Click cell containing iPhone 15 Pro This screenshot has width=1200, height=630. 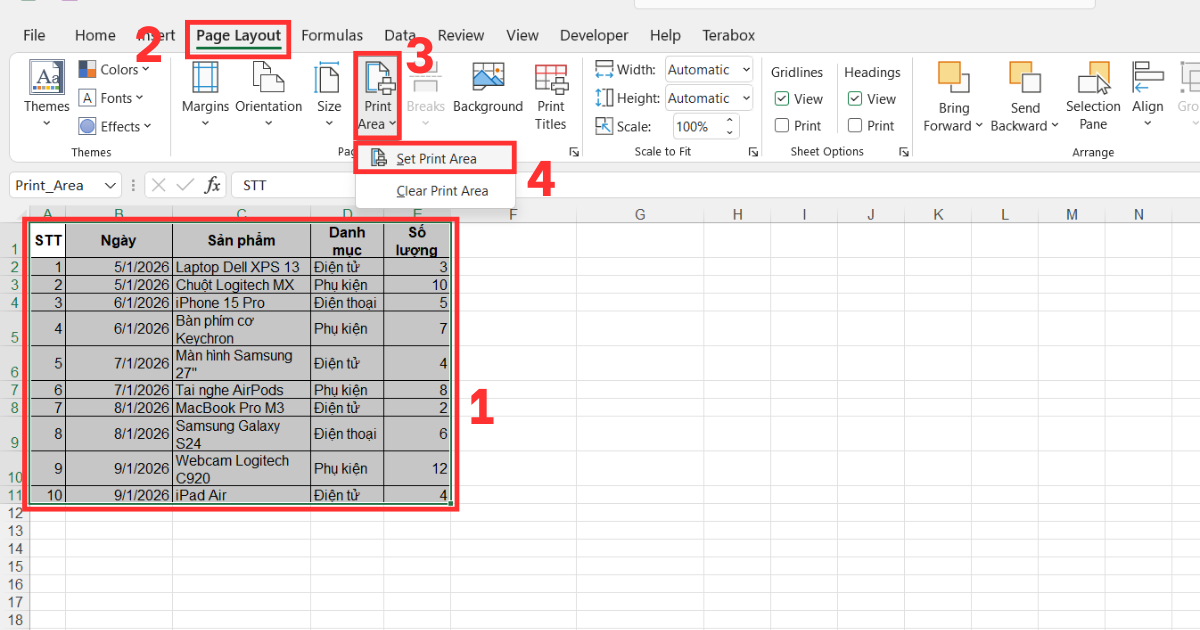coord(241,302)
